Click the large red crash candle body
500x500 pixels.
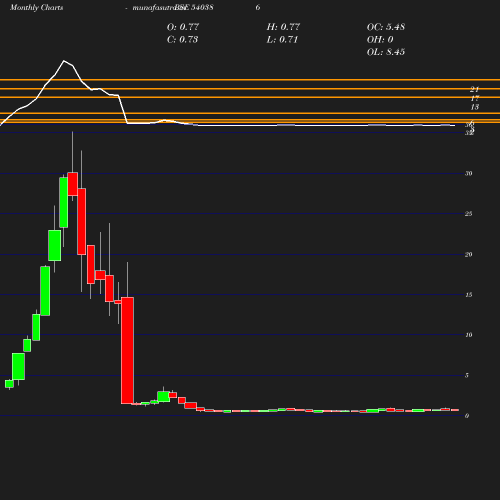coord(127,350)
